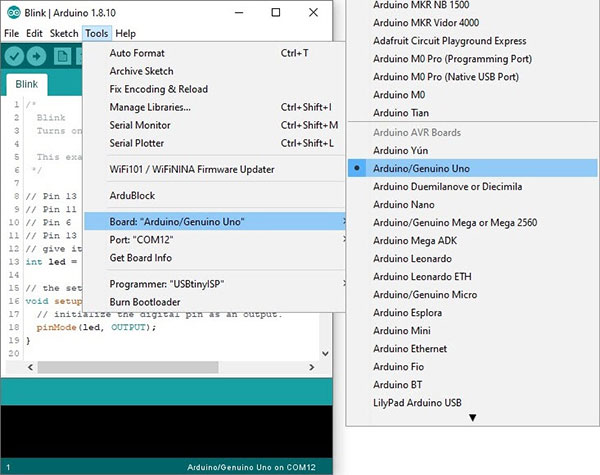The width and height of the screenshot is (600, 475).
Task: Select Adafruit Circuit Playground Express board
Action: tap(473, 41)
